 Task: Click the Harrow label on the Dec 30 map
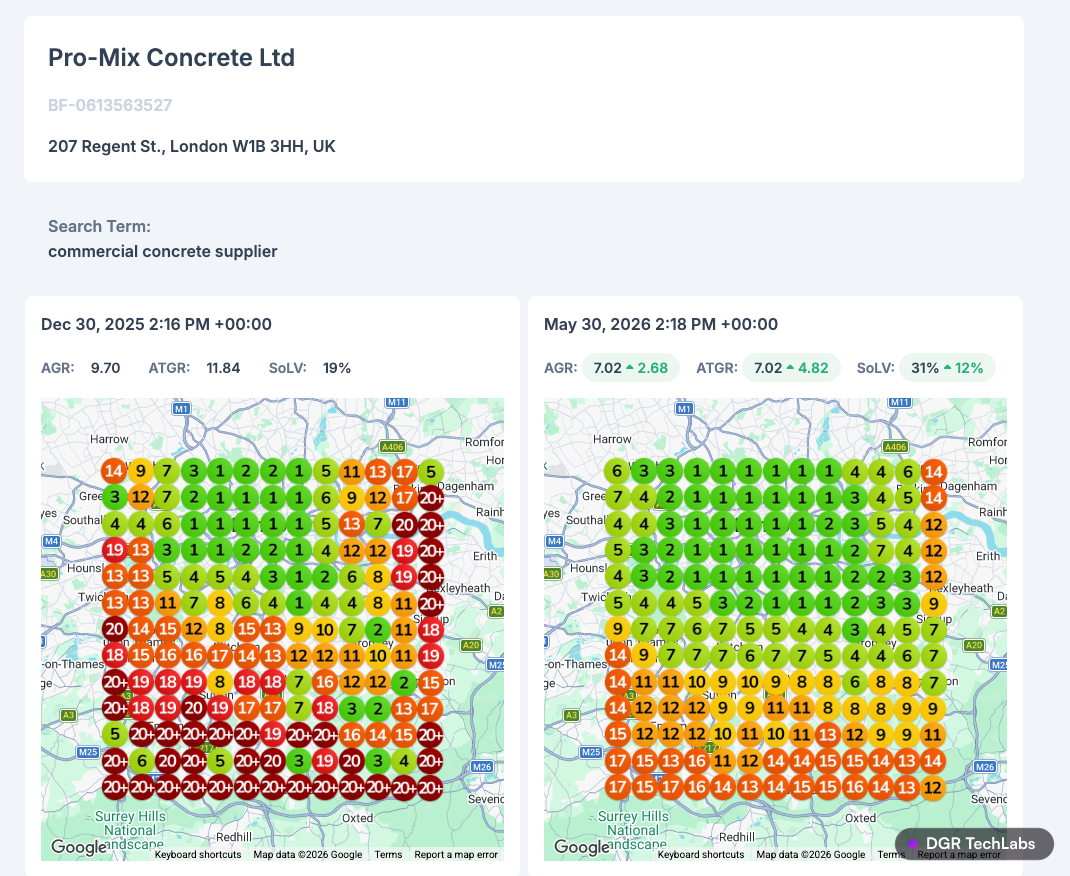coord(109,439)
